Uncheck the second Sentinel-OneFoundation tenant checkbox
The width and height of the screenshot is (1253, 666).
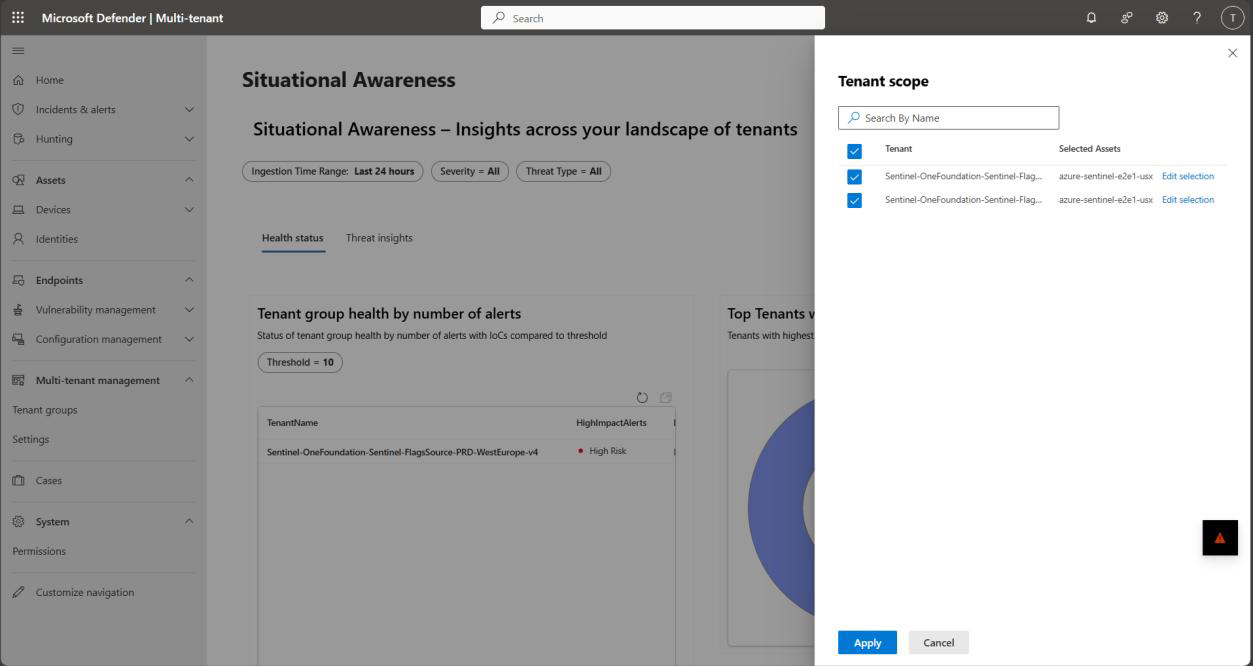pyautogui.click(x=854, y=201)
